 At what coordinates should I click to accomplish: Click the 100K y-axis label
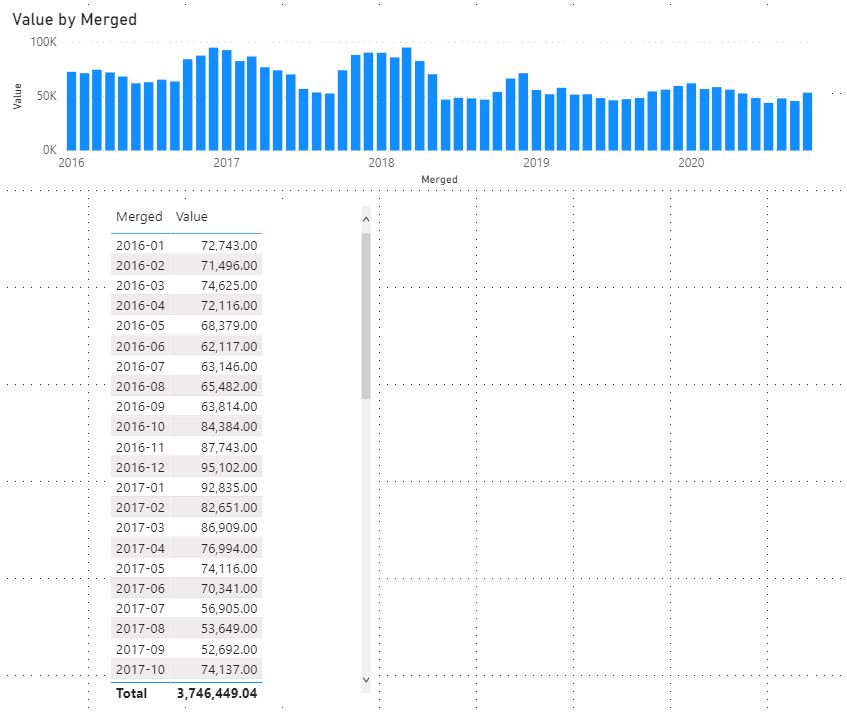click(x=43, y=42)
